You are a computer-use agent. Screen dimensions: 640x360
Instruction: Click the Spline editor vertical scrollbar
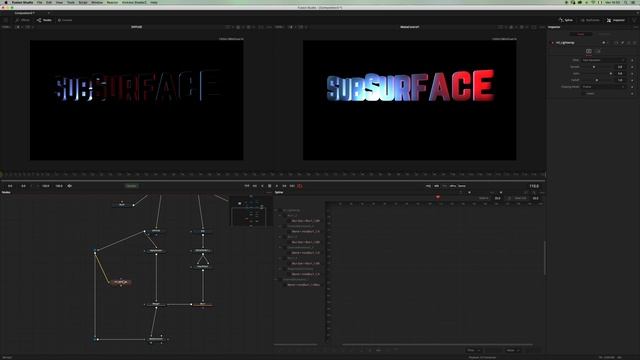(545, 258)
